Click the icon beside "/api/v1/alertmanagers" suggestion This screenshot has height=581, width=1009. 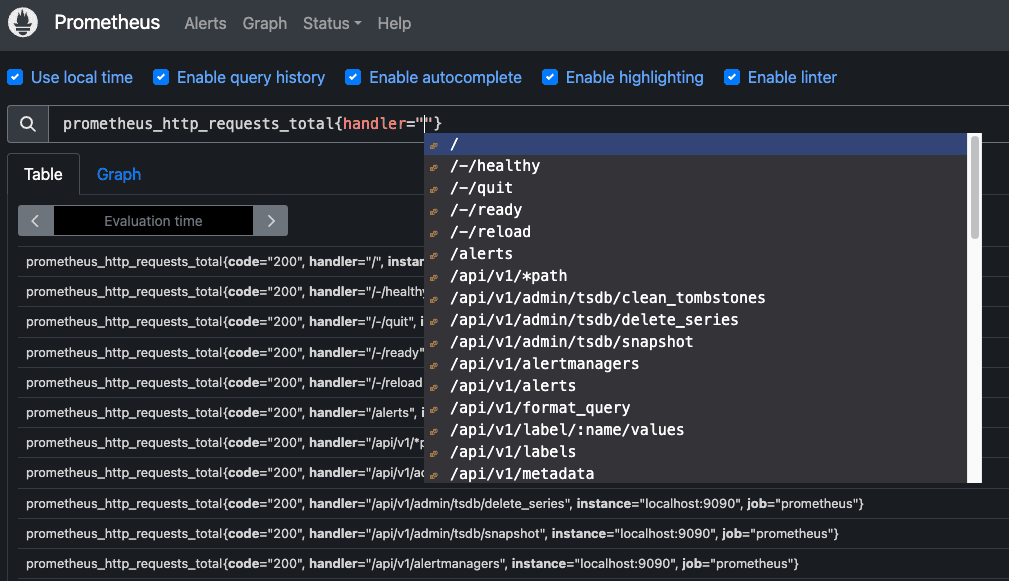[x=434, y=363]
